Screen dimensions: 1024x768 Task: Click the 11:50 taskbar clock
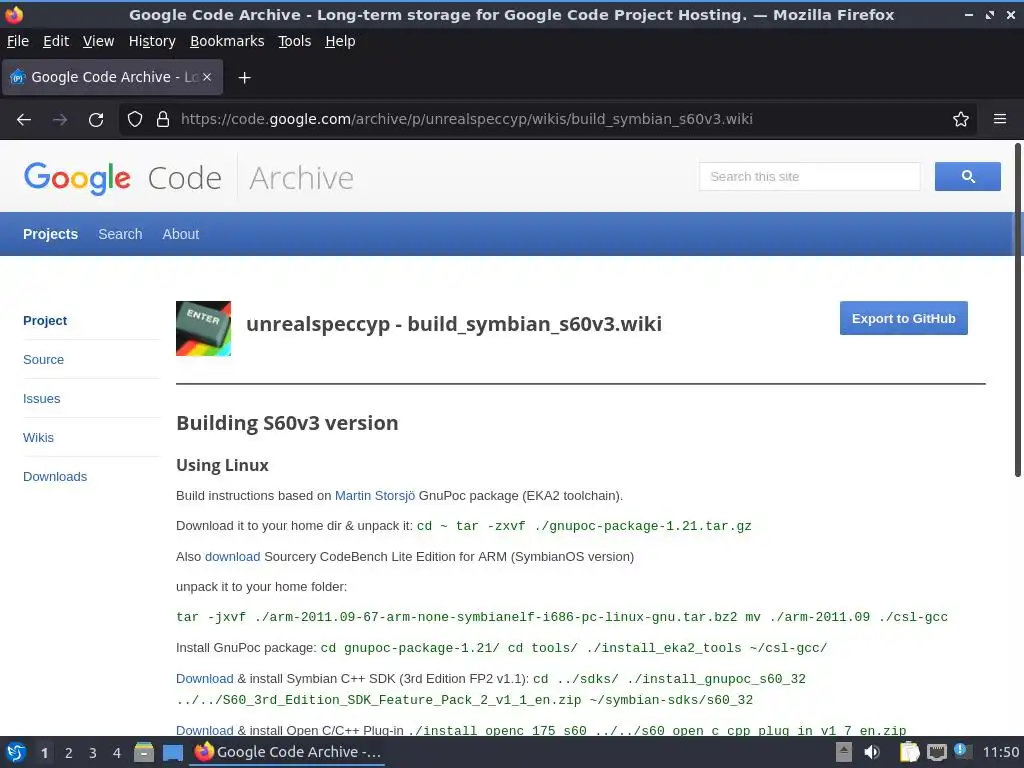(x=1000, y=752)
